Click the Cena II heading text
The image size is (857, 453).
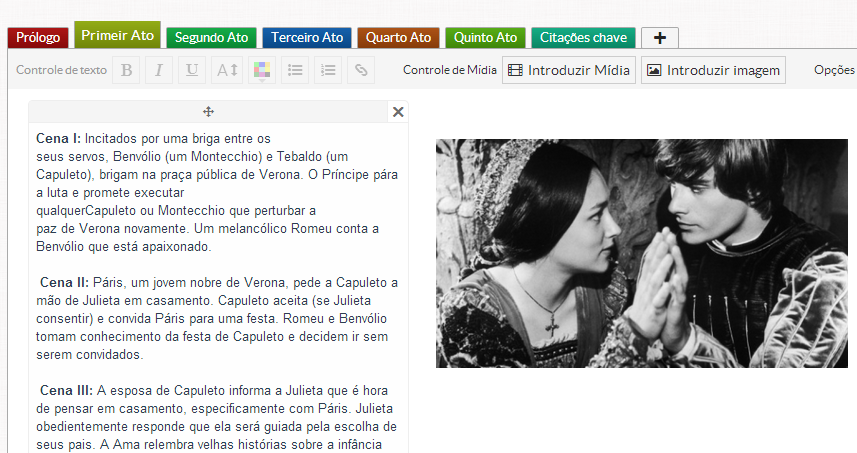click(x=64, y=283)
